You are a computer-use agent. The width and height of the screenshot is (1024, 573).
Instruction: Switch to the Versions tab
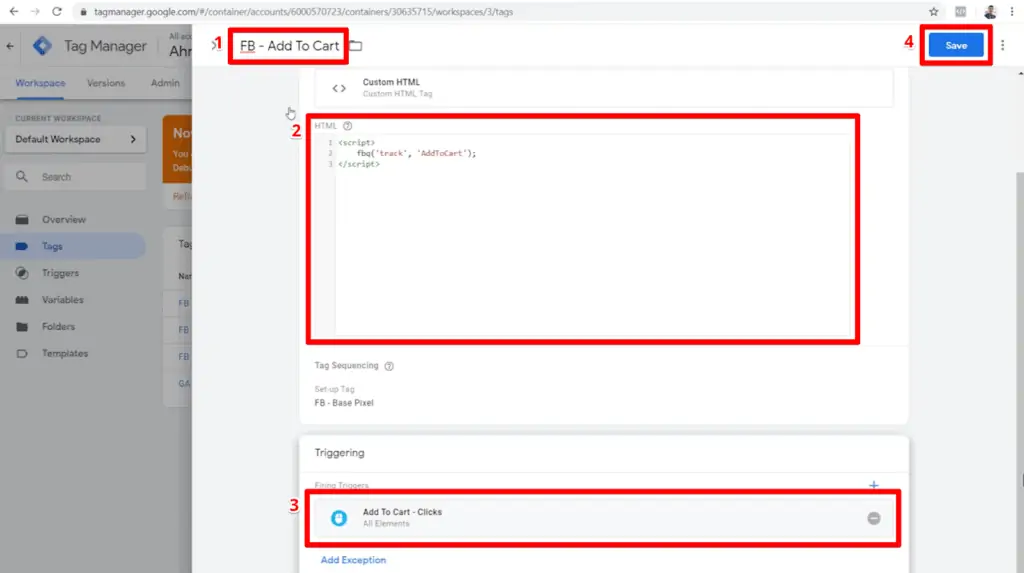pos(106,83)
